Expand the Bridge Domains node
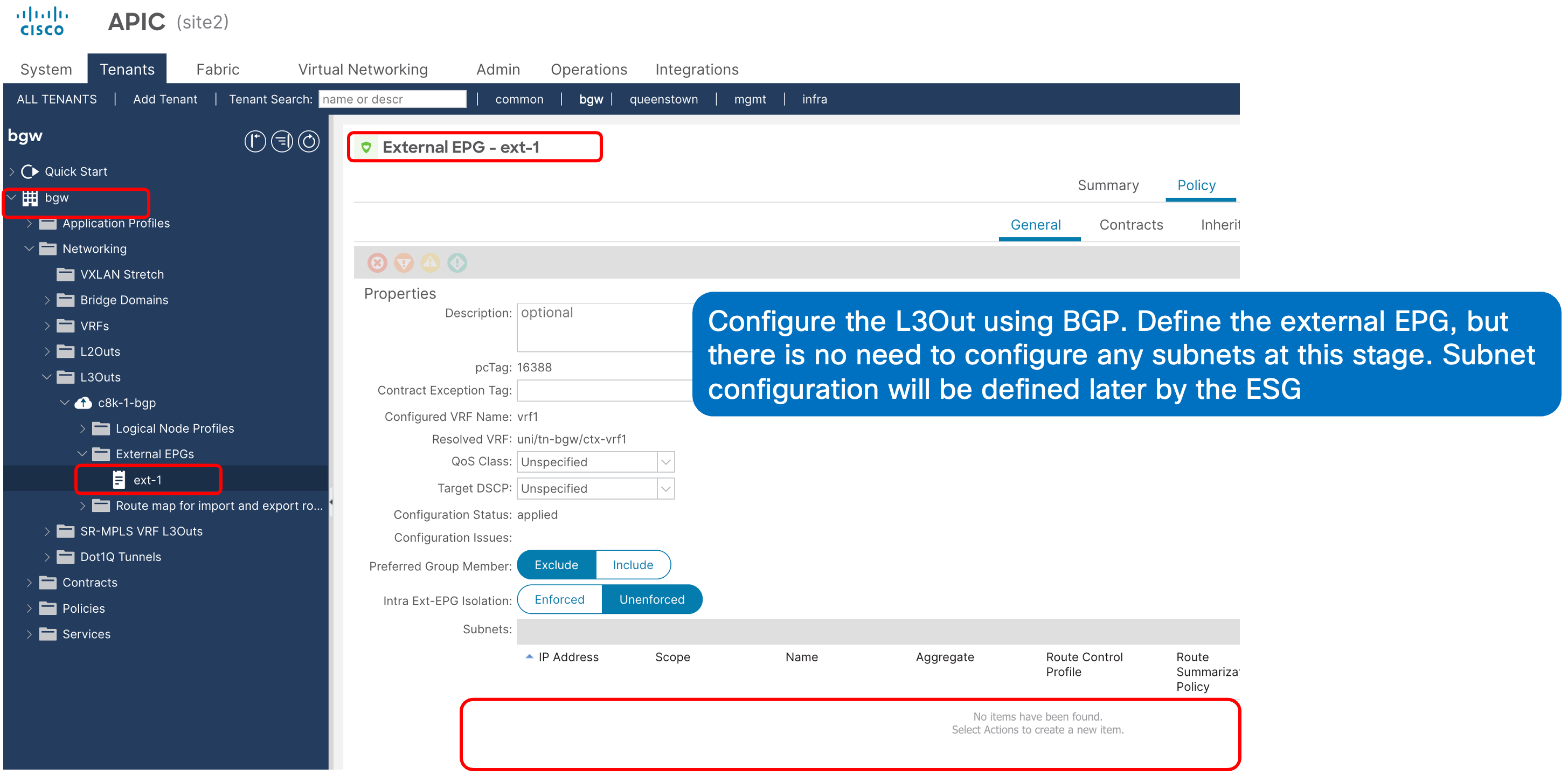Viewport: 1568px width, 775px height. pos(47,300)
